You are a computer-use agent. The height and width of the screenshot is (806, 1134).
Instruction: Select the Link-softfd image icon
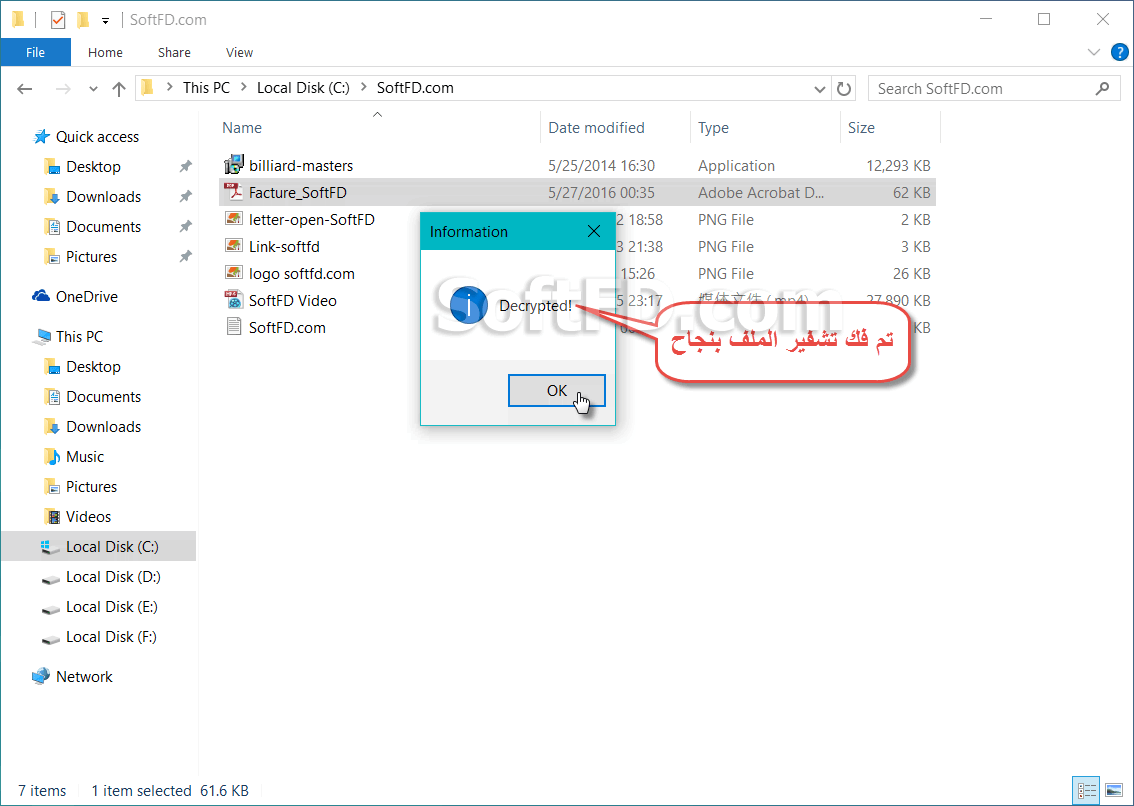[x=234, y=246]
